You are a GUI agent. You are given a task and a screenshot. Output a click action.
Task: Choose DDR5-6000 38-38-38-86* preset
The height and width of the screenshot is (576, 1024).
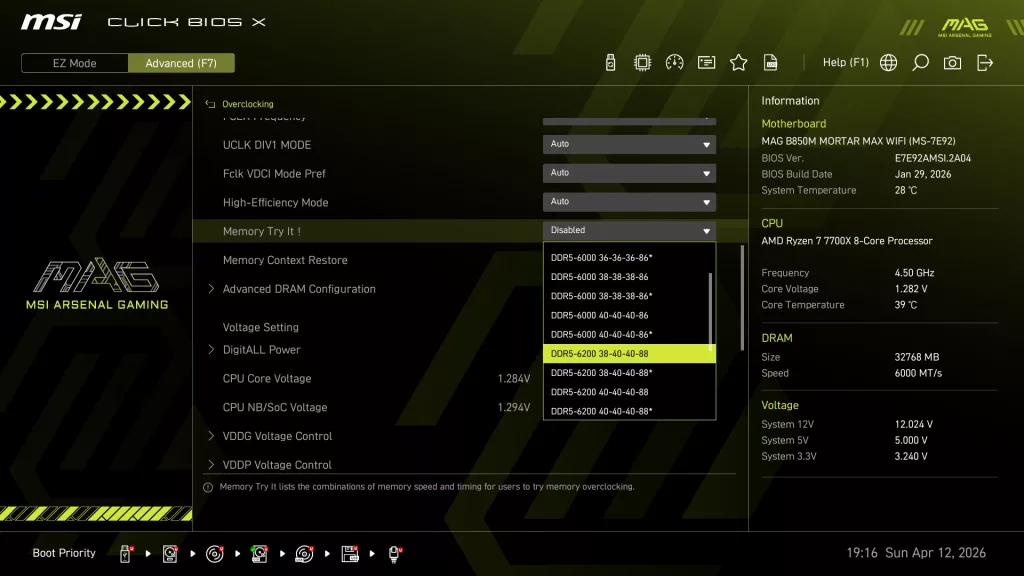(x=626, y=296)
